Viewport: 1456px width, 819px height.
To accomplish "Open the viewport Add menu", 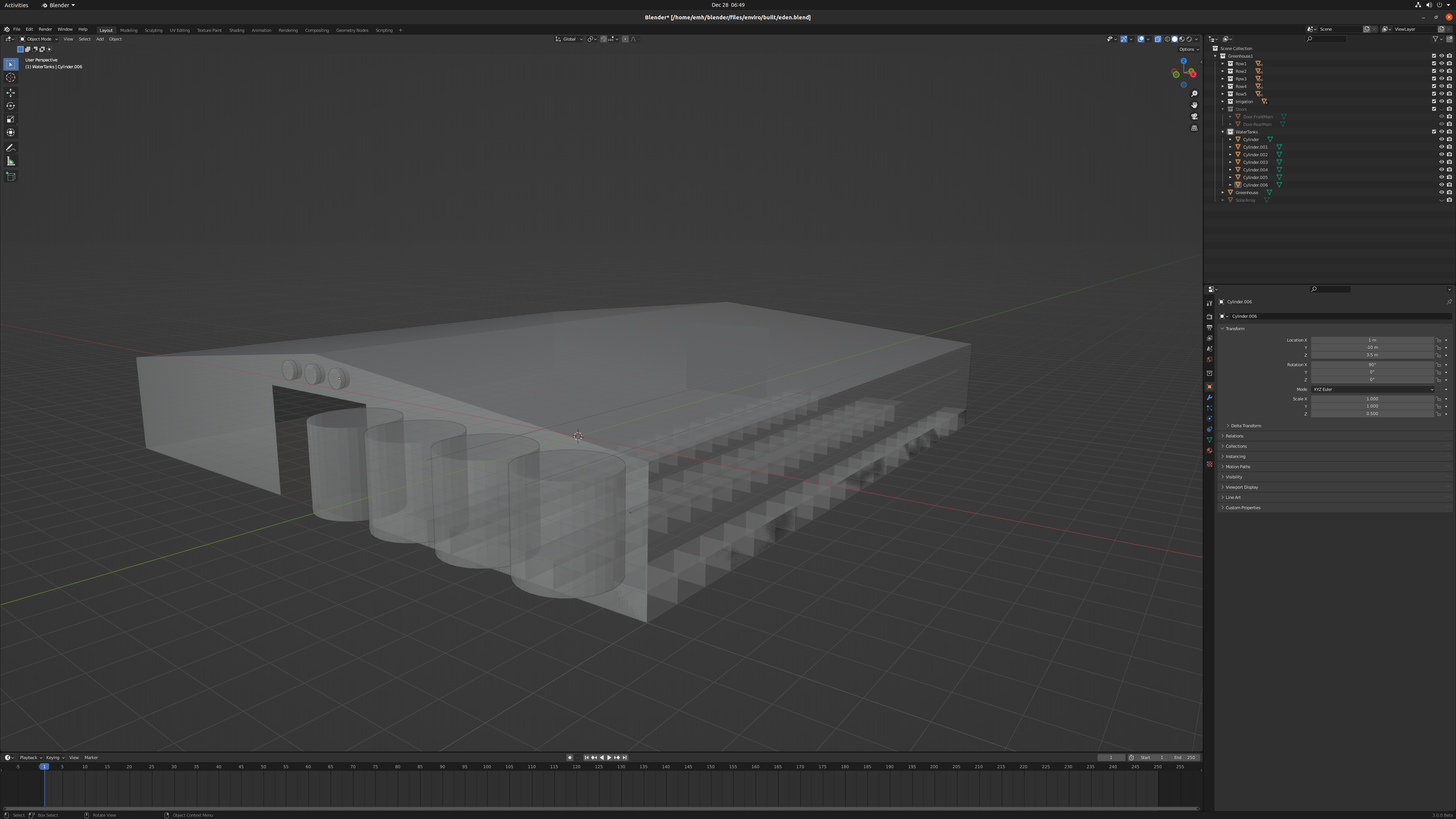I will point(99,39).
